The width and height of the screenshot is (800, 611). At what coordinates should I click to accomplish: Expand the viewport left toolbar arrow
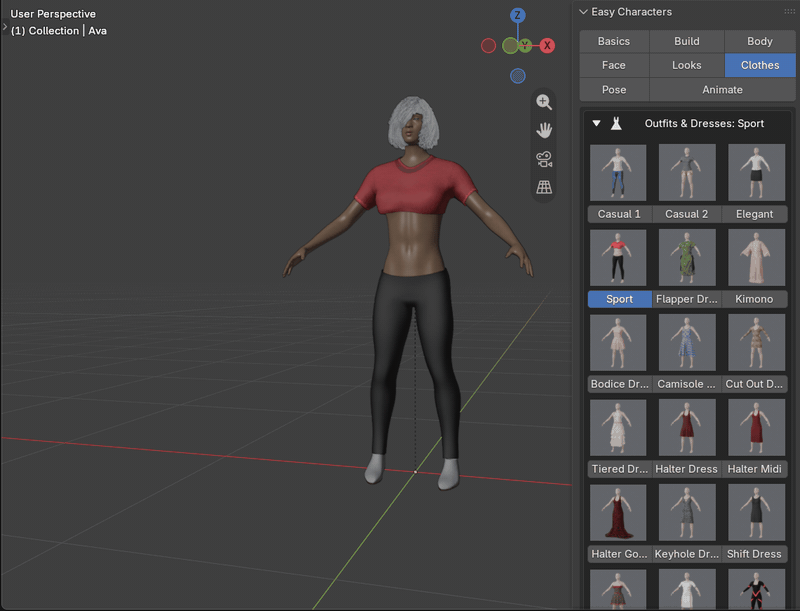(5, 26)
